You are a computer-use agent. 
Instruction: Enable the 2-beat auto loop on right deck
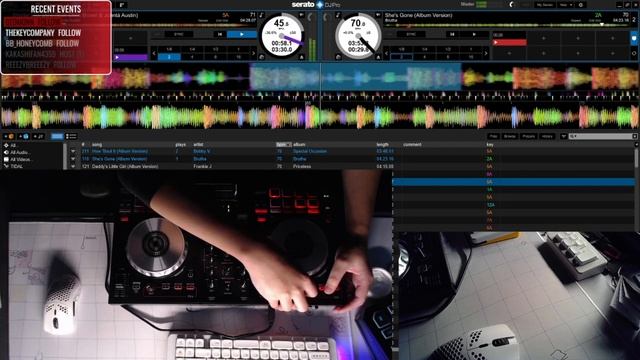pyautogui.click(x=401, y=57)
